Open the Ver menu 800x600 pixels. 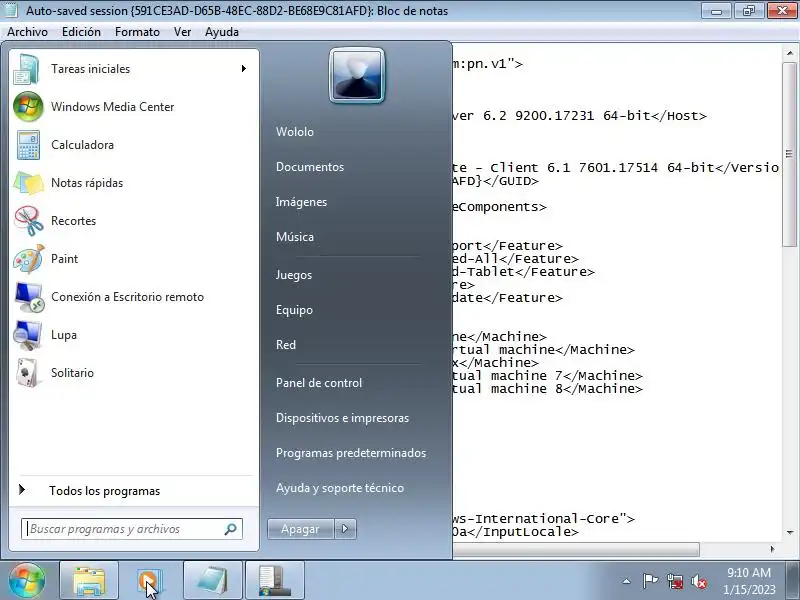pyautogui.click(x=182, y=32)
